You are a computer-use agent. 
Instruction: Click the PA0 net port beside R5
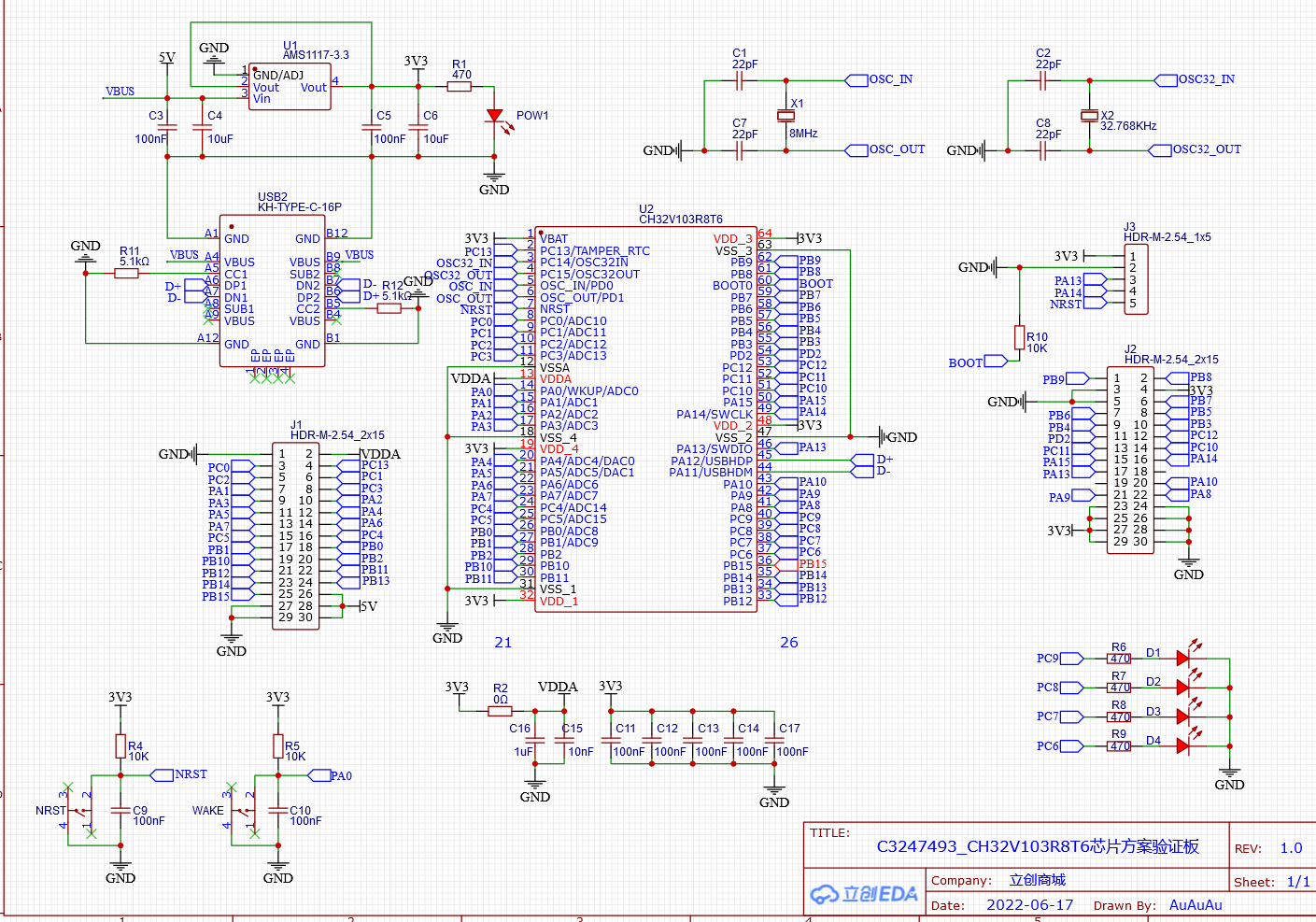click(x=331, y=775)
